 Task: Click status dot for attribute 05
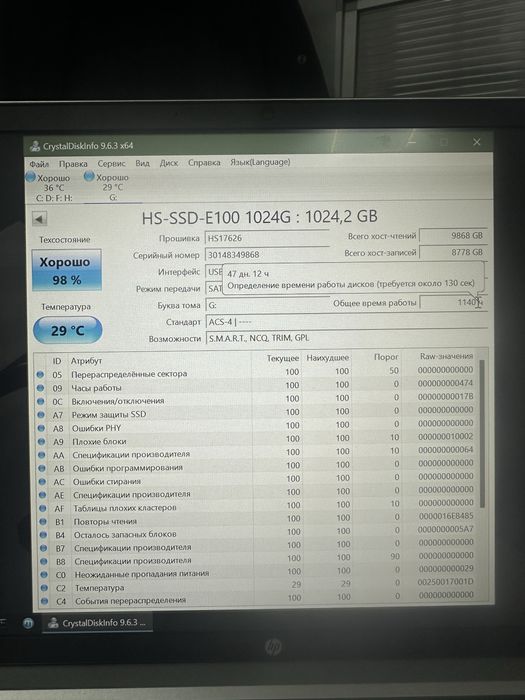coord(40,375)
